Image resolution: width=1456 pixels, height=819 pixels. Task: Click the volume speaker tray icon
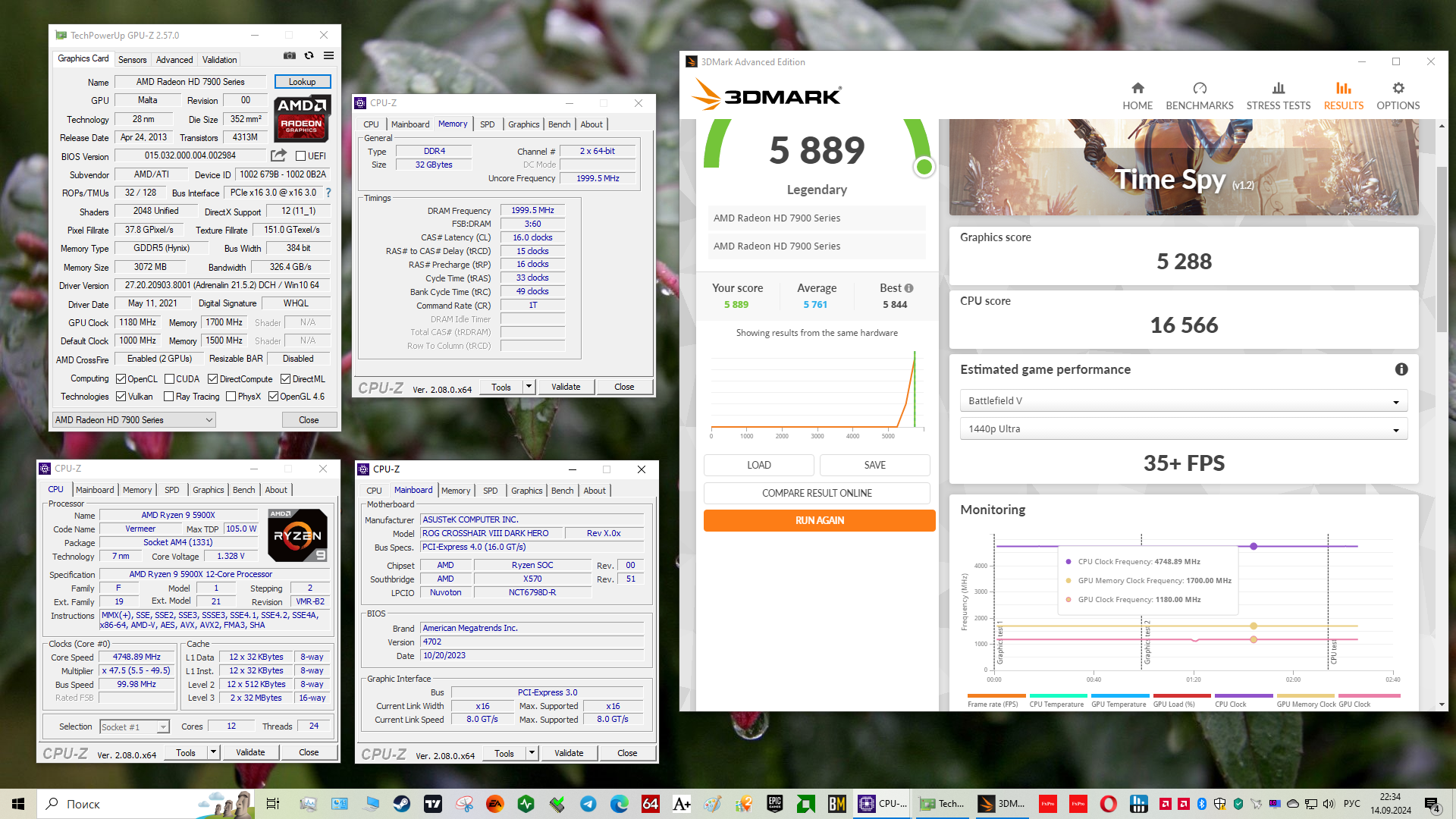pyautogui.click(x=1329, y=804)
